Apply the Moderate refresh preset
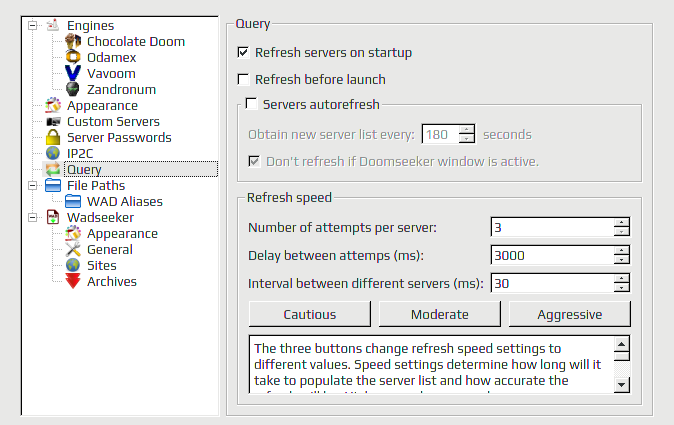 [x=440, y=314]
